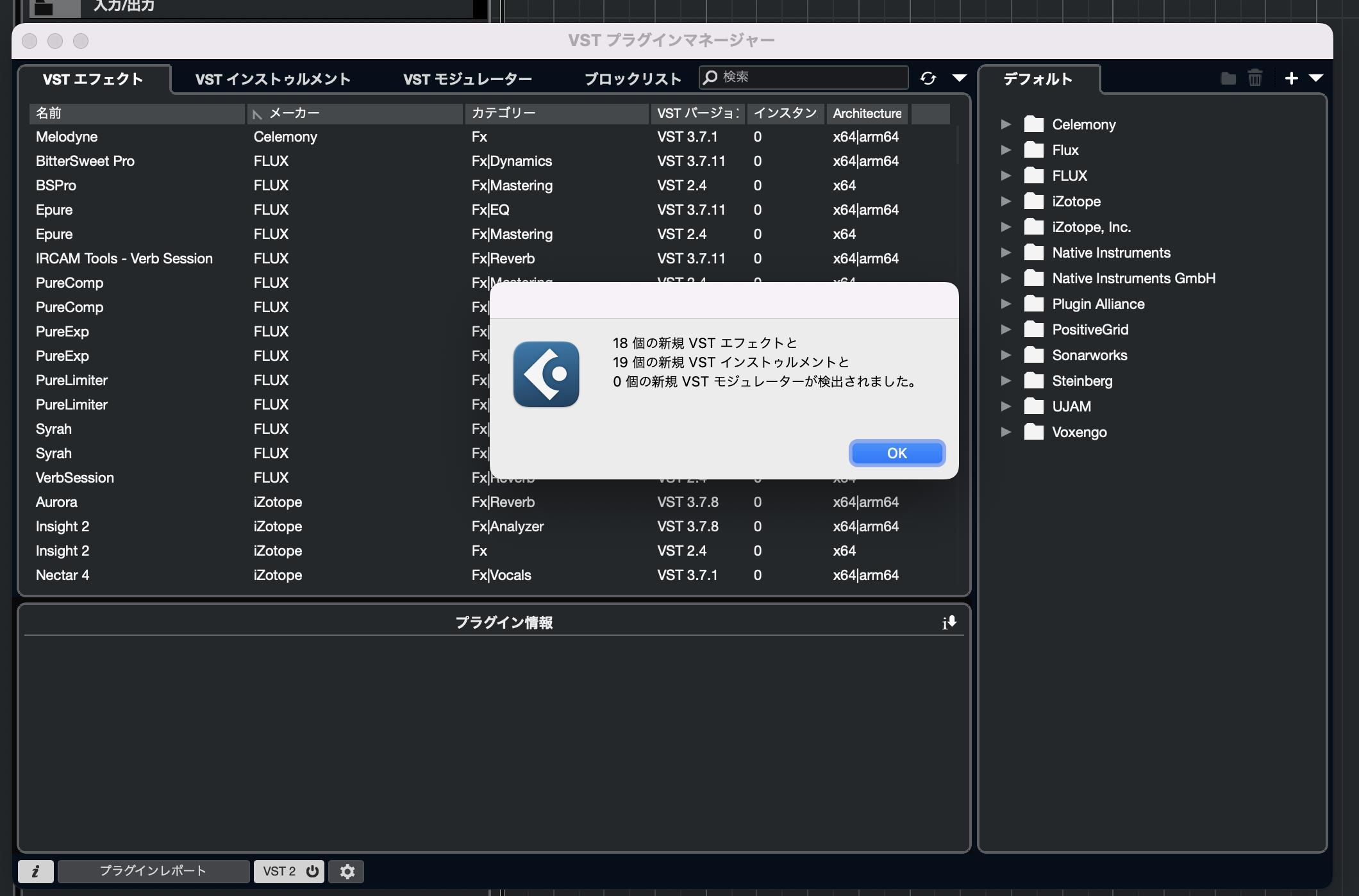Screen dimensions: 1359x896
Task: Select the FLUX folder icon
Action: click(x=1034, y=175)
